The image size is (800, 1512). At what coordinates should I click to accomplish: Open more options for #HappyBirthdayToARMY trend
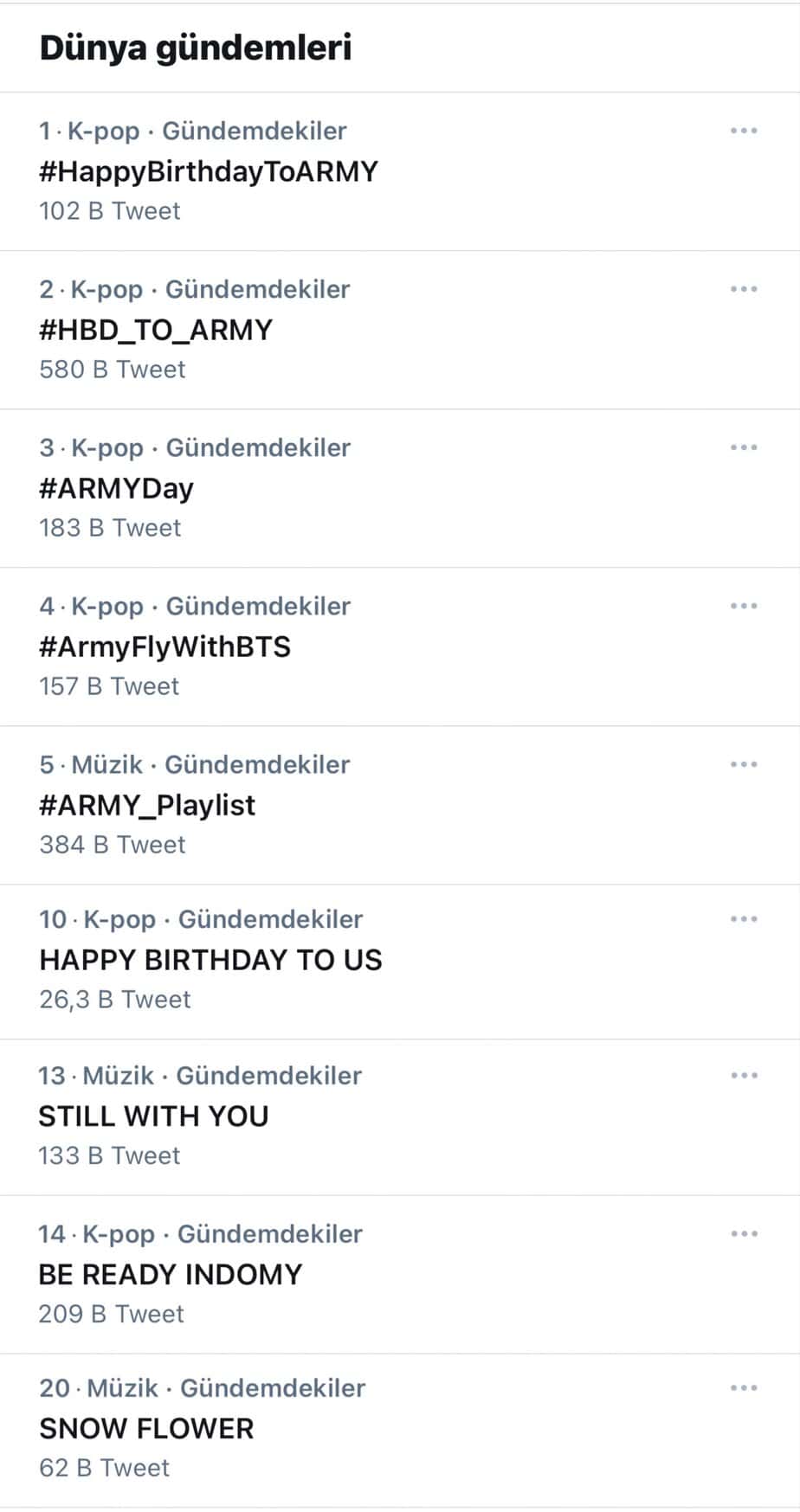point(744,131)
